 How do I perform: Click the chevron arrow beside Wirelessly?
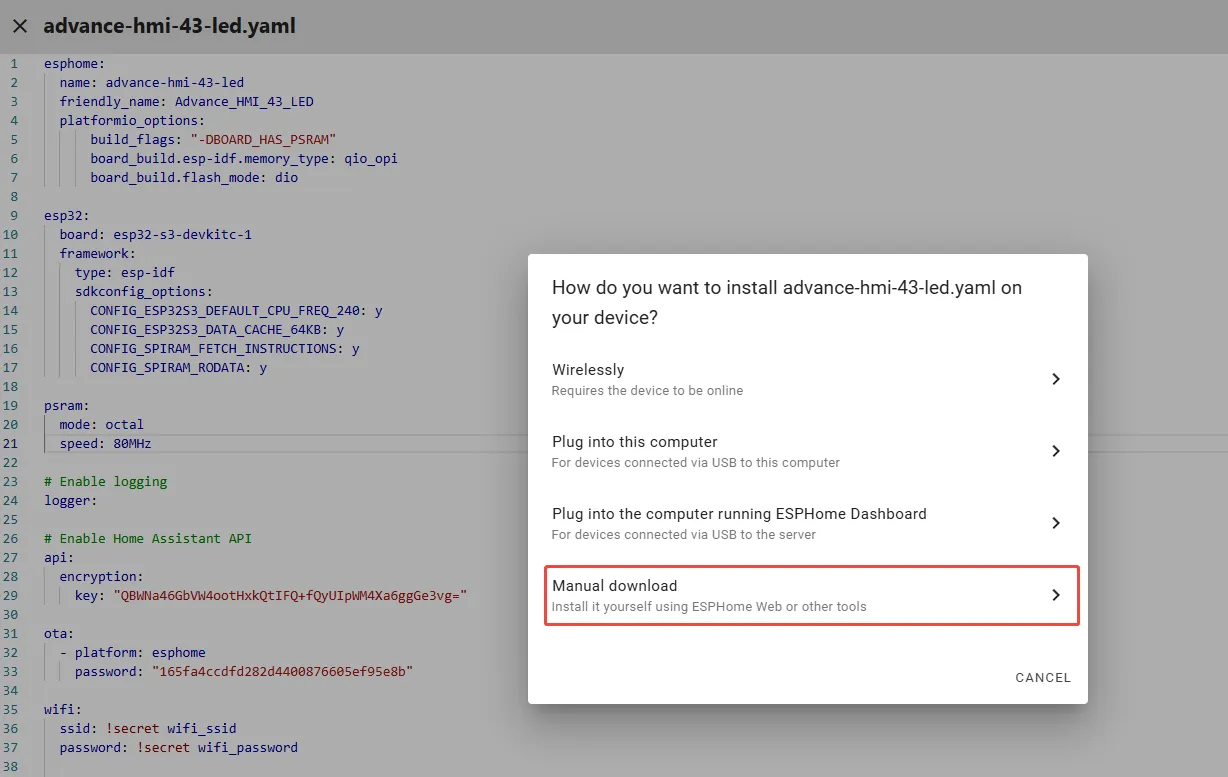pos(1055,379)
